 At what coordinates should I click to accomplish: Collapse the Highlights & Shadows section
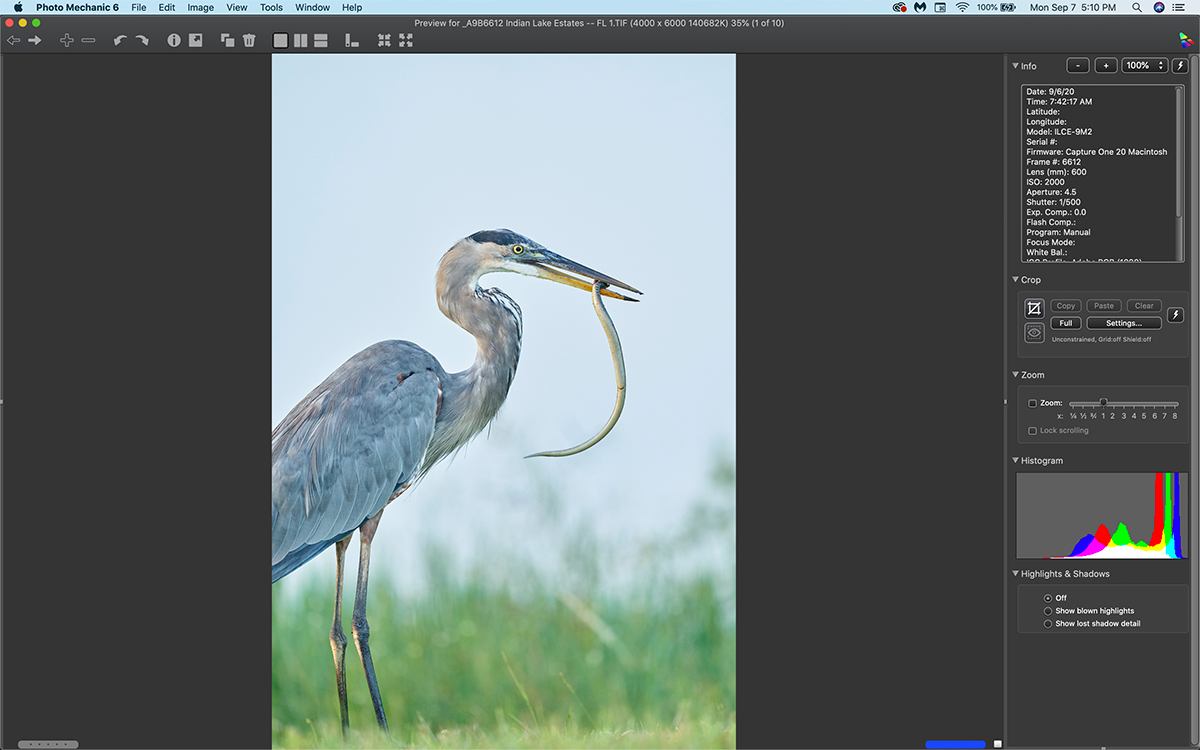coord(1016,574)
